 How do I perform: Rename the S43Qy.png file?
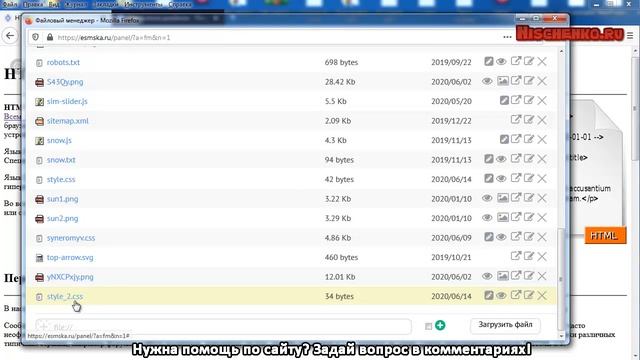[x=529, y=81]
